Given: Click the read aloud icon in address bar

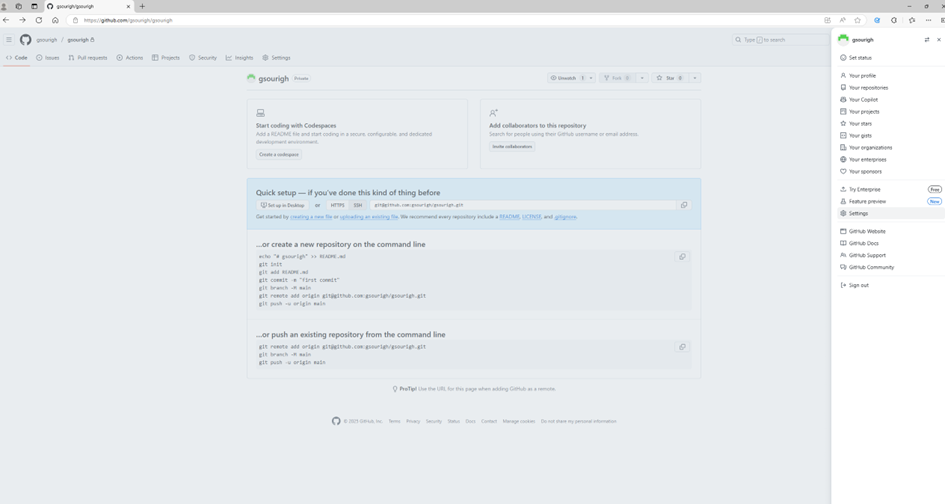Looking at the screenshot, I should pos(843,20).
